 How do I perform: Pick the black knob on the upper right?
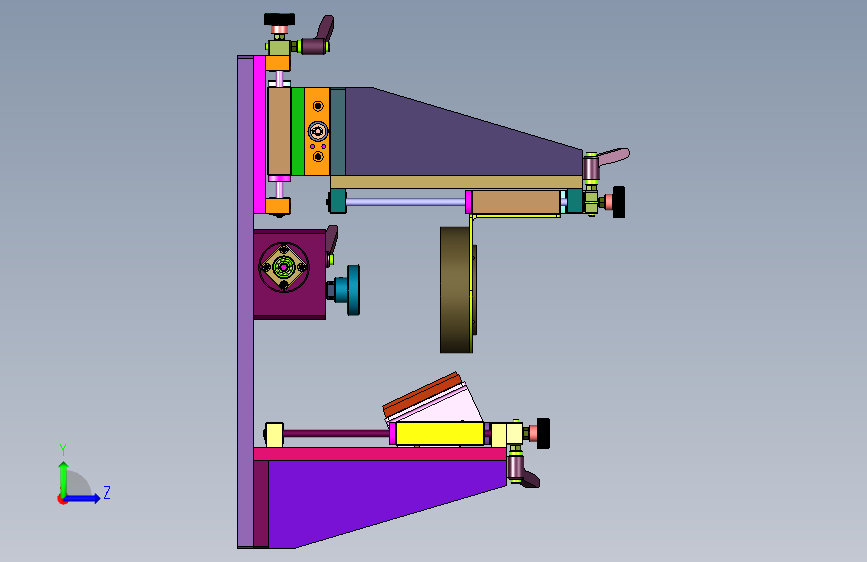tap(619, 202)
